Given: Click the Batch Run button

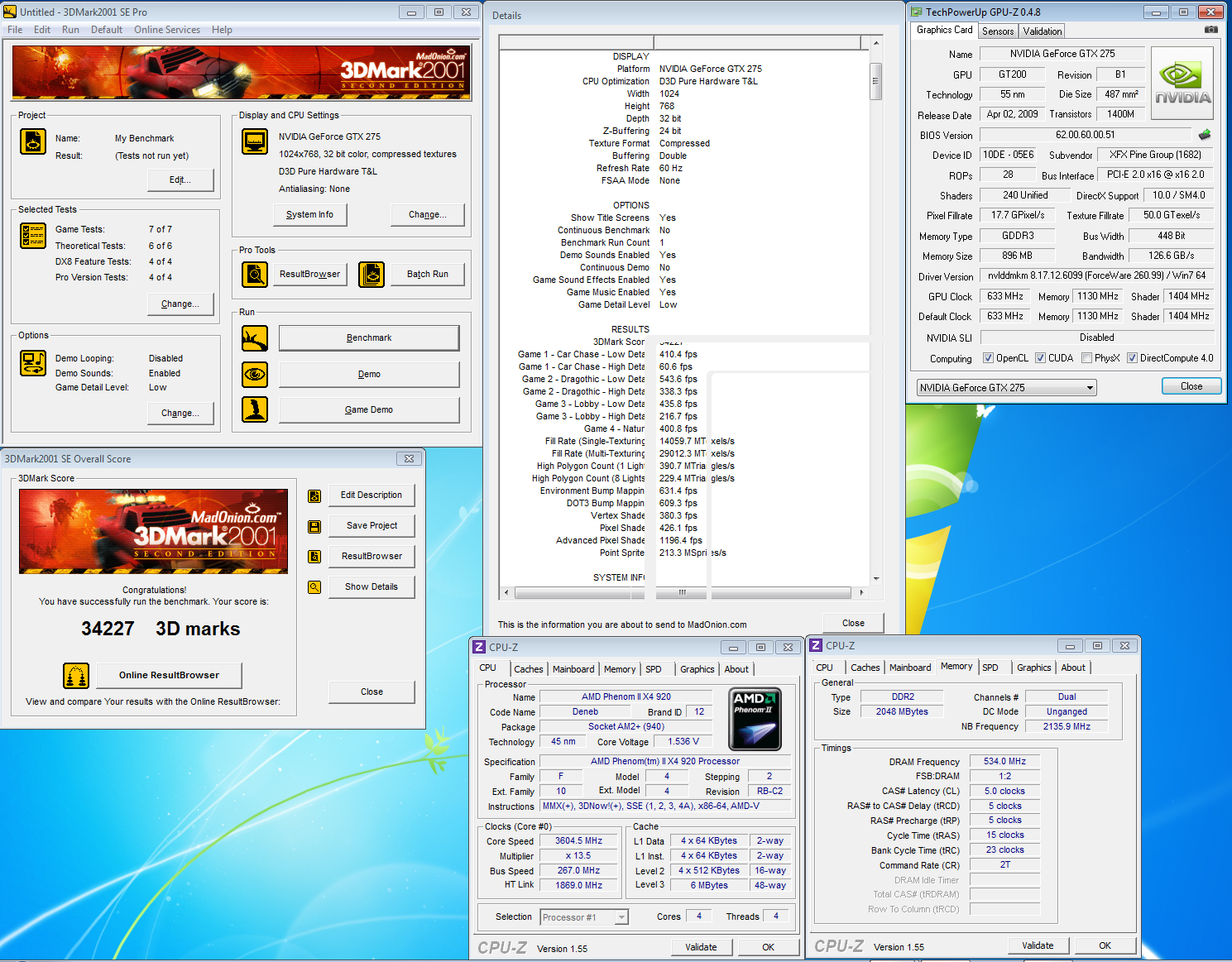Looking at the screenshot, I should click(428, 274).
